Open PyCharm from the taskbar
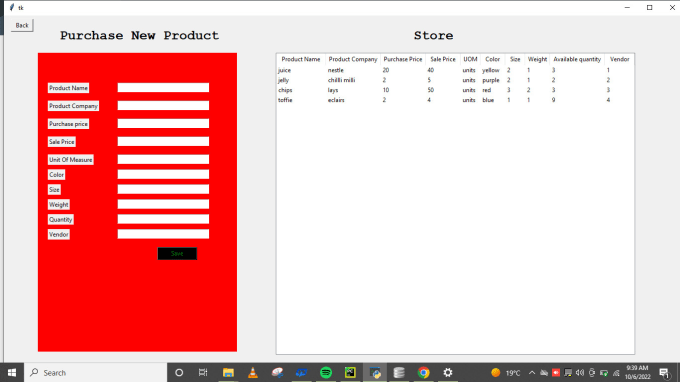680x382 pixels. click(x=350, y=373)
